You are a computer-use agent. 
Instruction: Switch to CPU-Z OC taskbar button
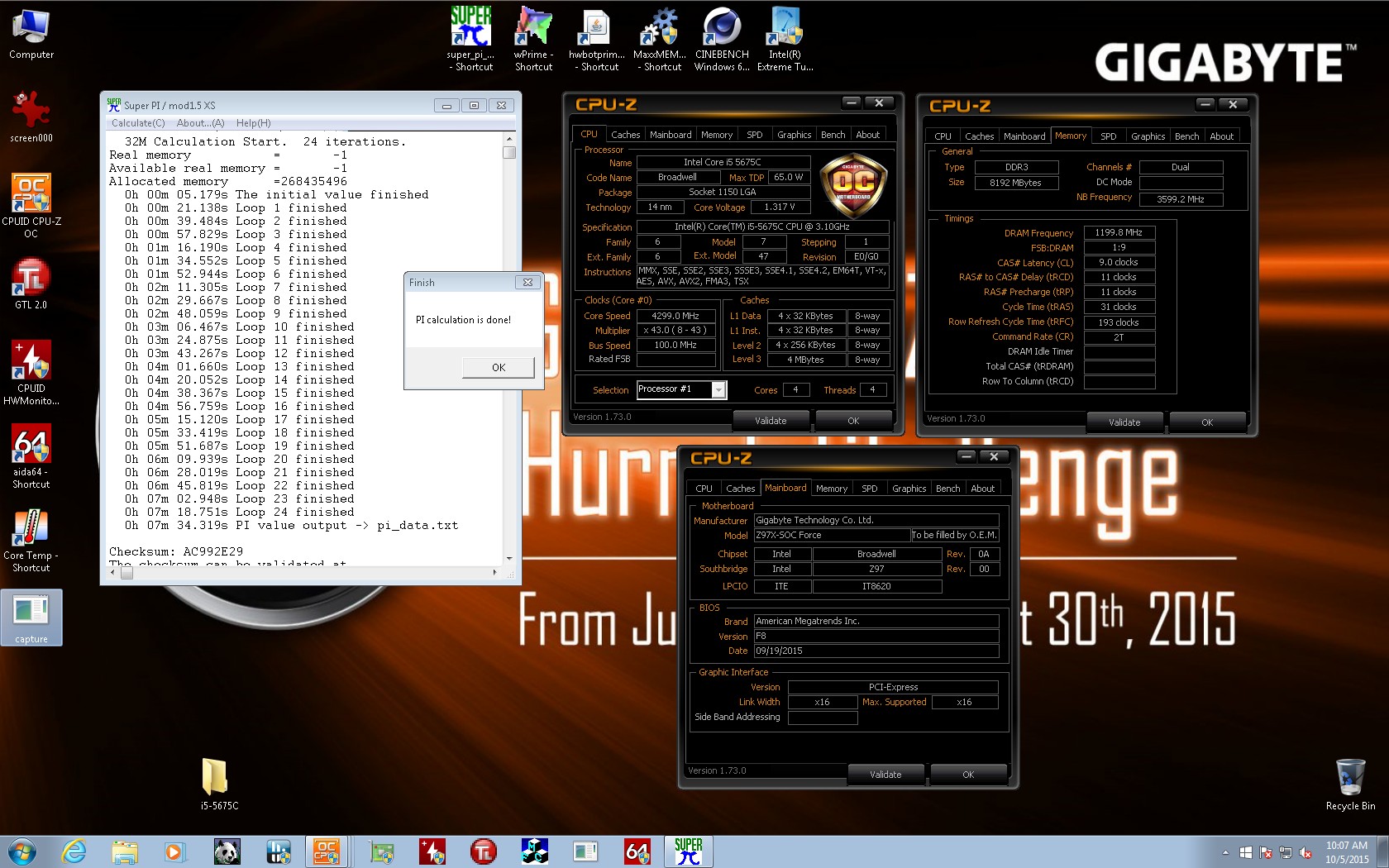(327, 851)
